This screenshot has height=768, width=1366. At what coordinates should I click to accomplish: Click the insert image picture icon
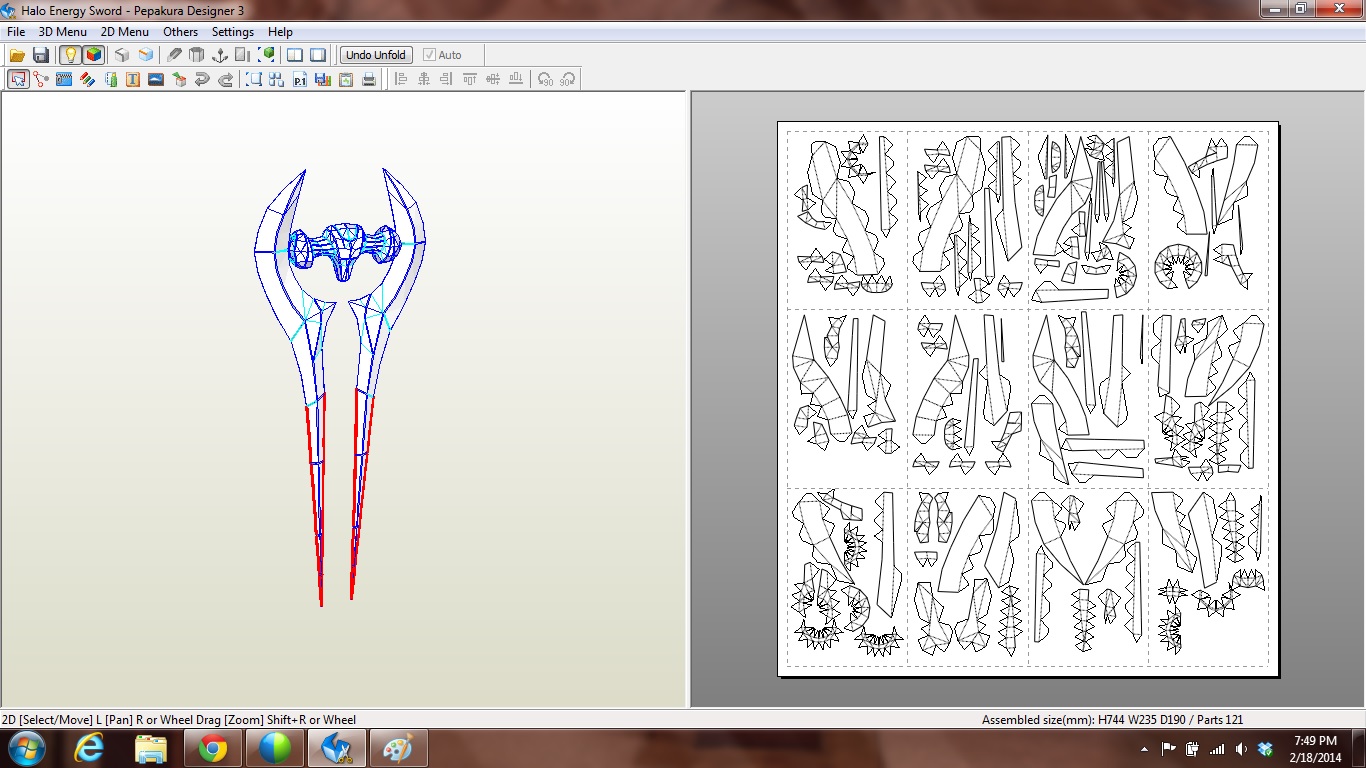point(156,79)
